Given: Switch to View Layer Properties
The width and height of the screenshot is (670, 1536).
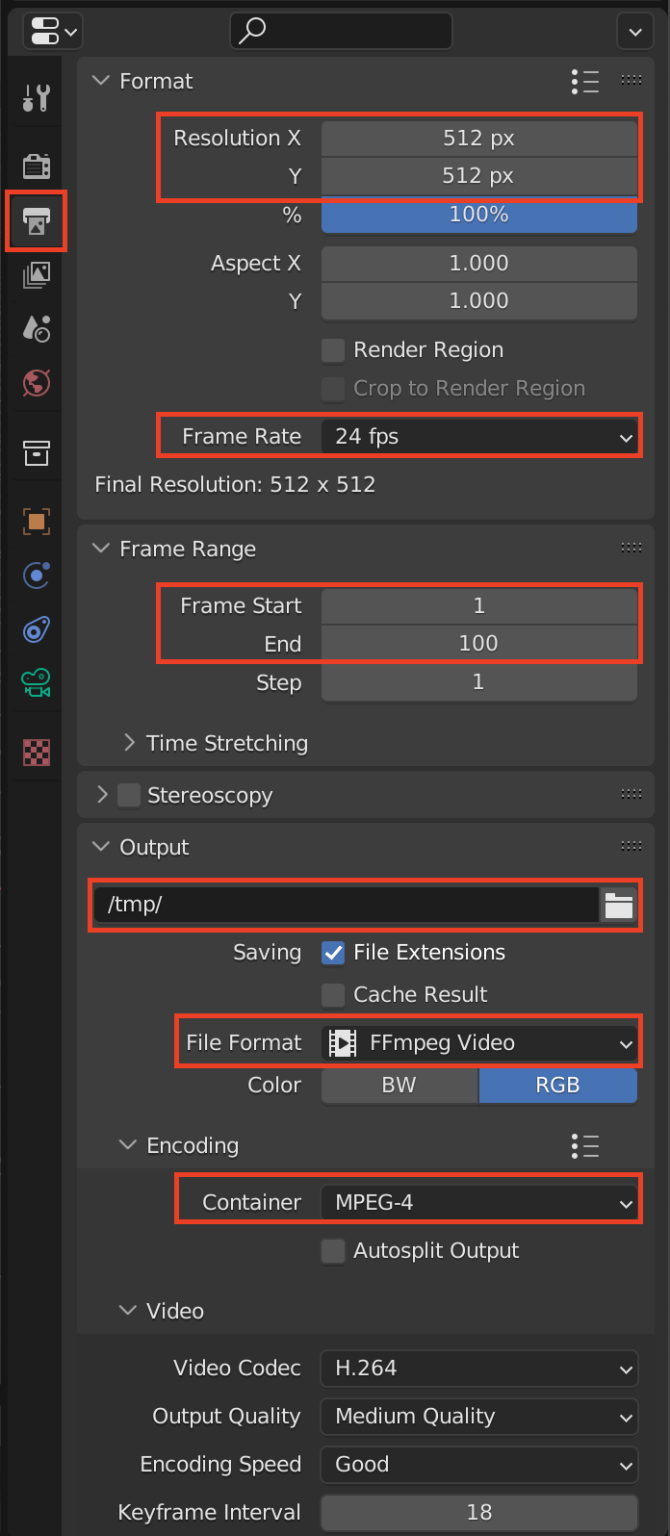Looking at the screenshot, I should tap(36, 275).
